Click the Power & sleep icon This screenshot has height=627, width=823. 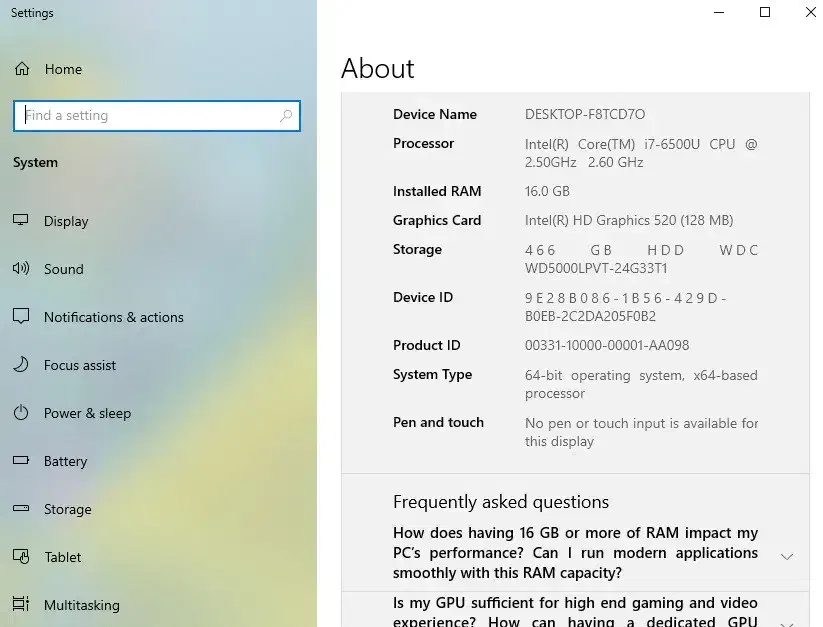coord(21,413)
